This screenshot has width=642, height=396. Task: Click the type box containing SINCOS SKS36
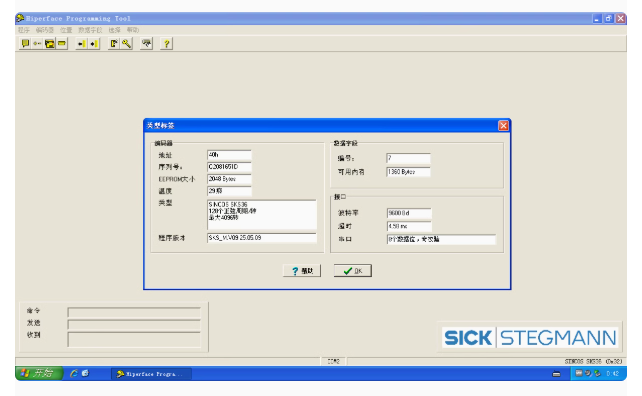262,215
